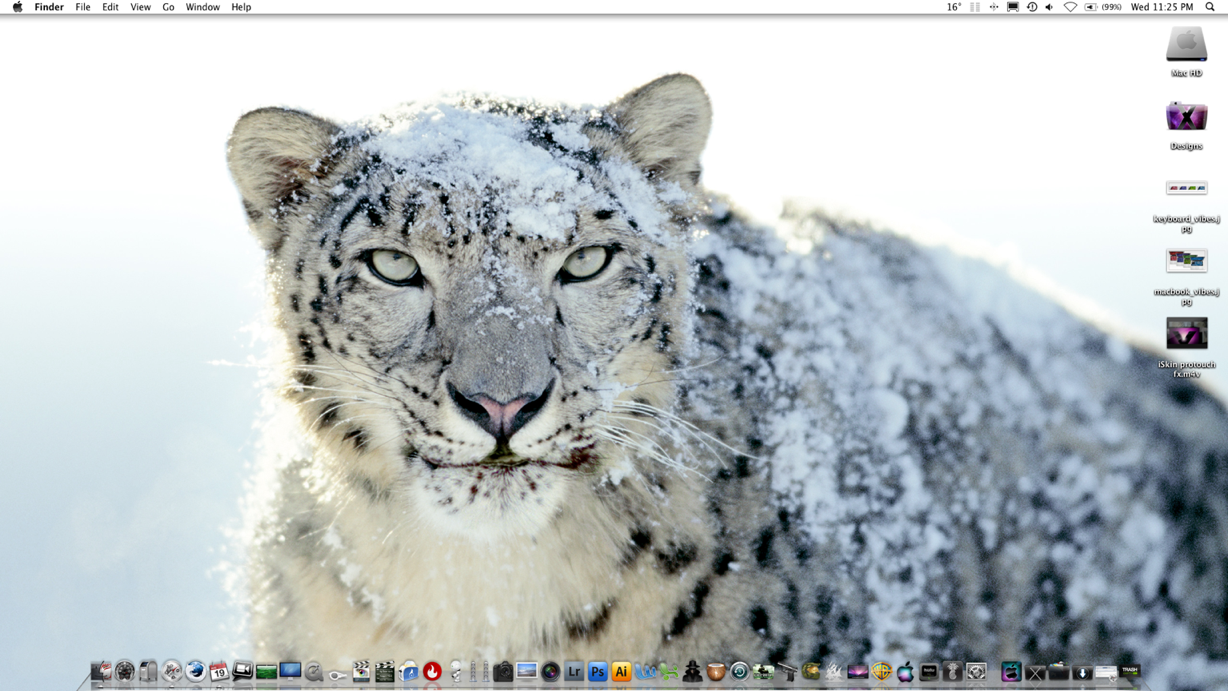This screenshot has height=691, width=1228.
Task: Open the Trash in the dock
Action: point(1130,671)
